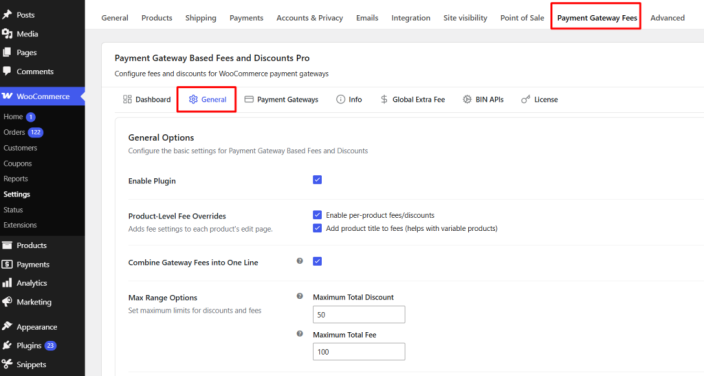
Task: Click the Products archive icon
Action: click(x=7, y=245)
